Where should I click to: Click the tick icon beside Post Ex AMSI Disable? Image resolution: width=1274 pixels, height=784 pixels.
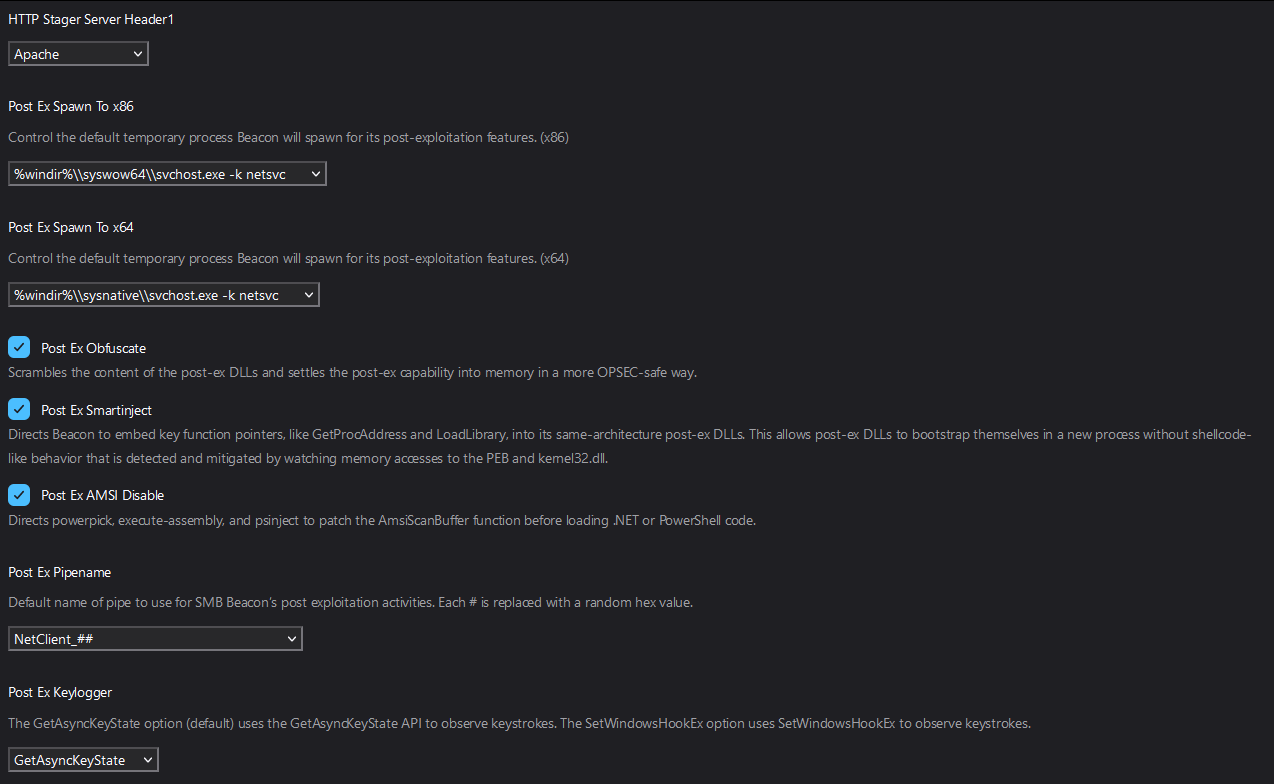click(18, 494)
